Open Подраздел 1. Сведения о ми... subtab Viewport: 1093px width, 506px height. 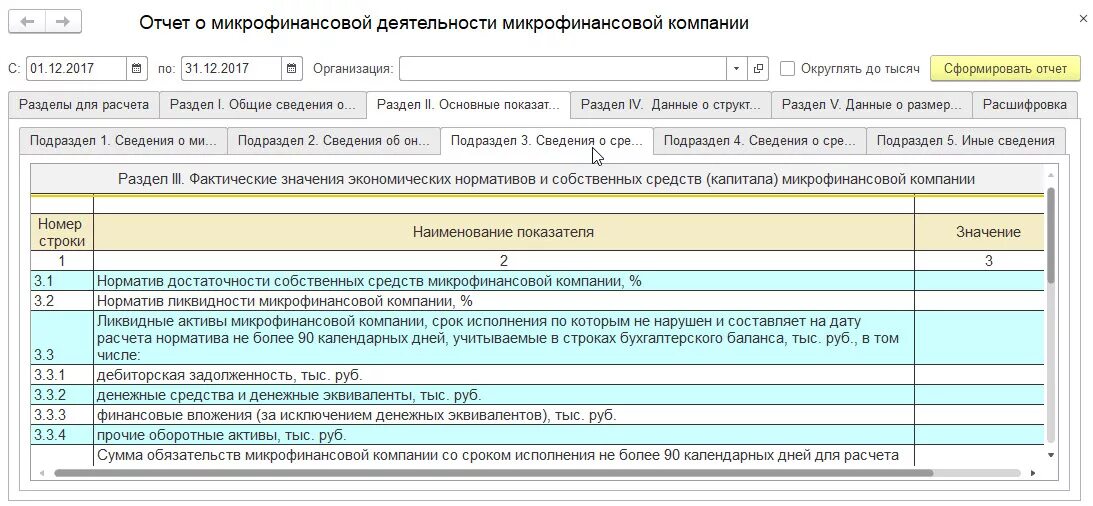(123, 140)
